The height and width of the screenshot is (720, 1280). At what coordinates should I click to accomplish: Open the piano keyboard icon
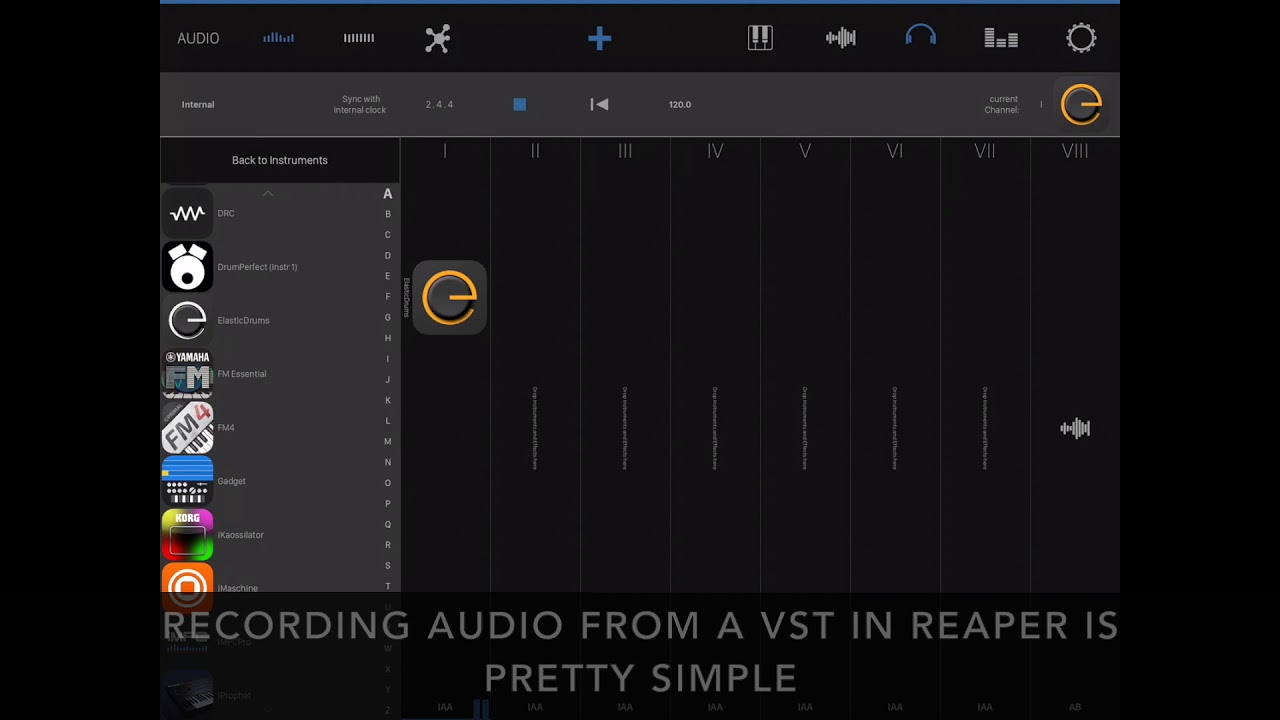click(x=760, y=38)
